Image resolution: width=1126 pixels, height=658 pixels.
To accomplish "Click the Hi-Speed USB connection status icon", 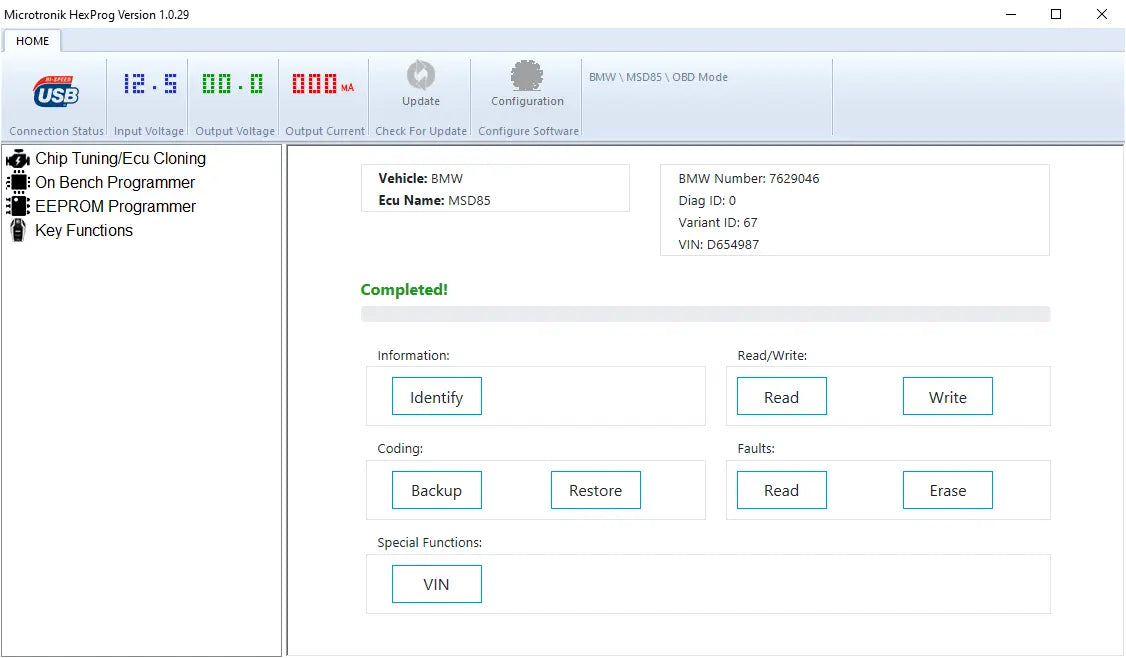I will [56, 91].
